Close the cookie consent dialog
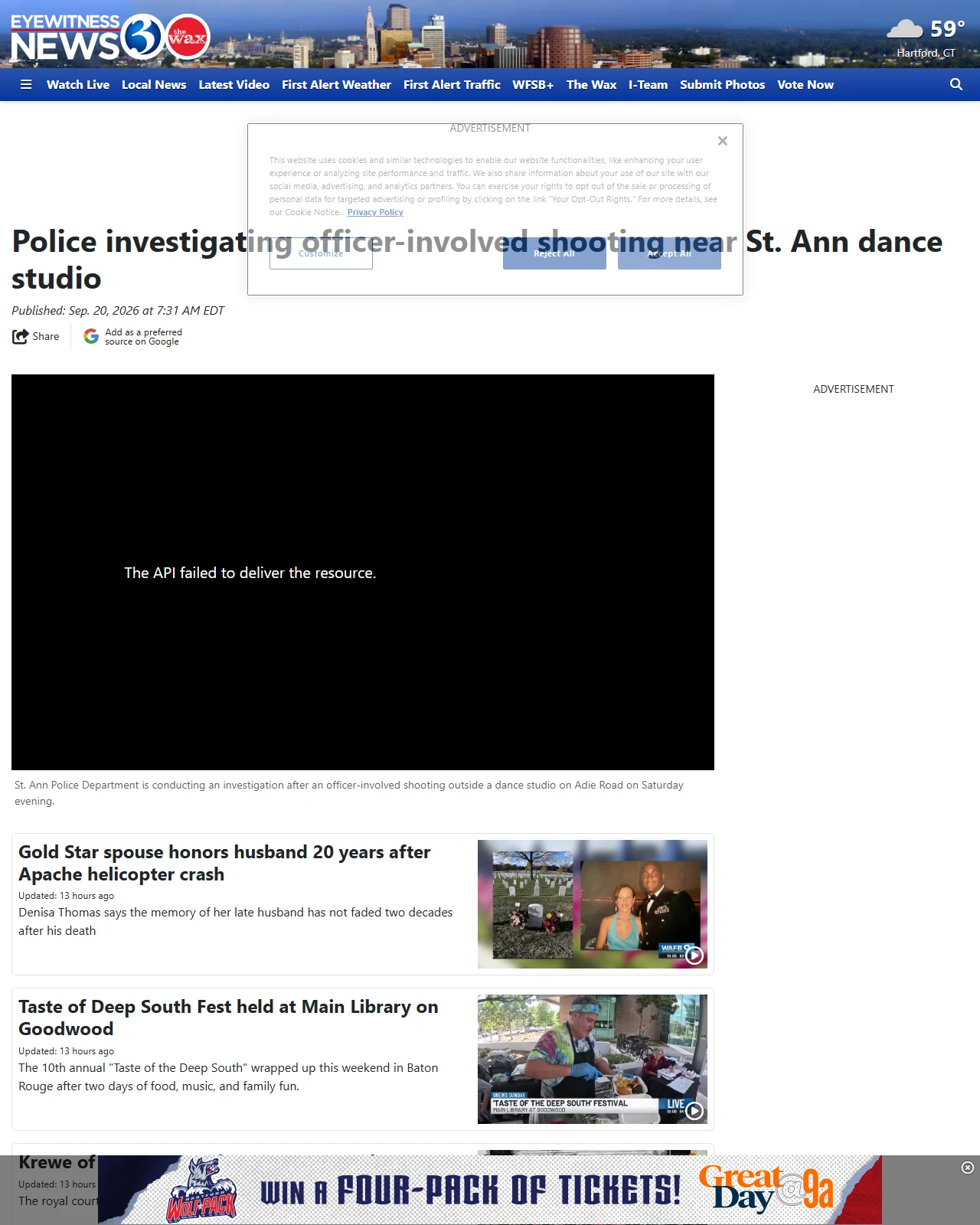 723,141
